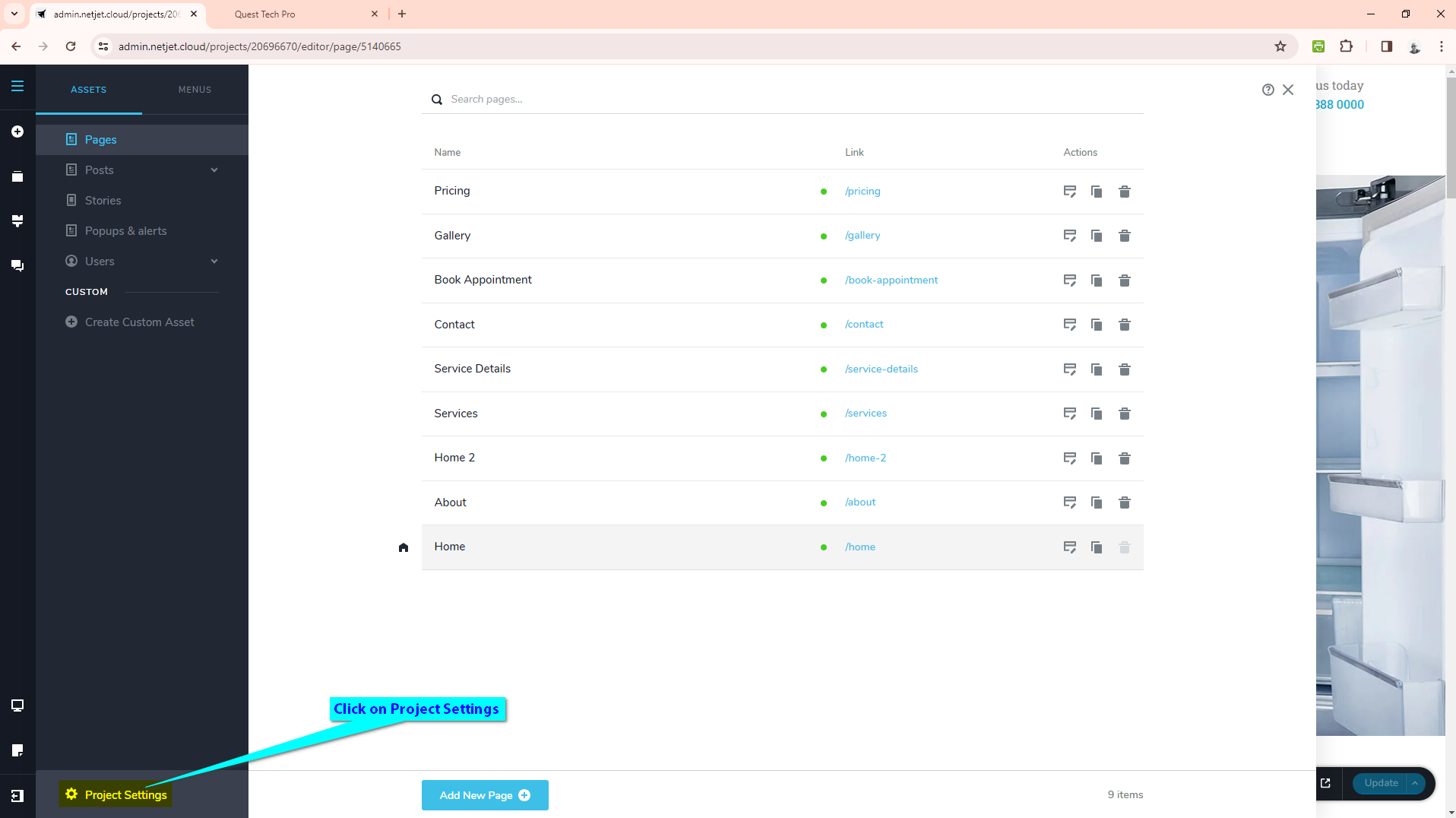Click the edit settings icon for Pricing page
Screen dimensions: 1456x818
pos(1069,192)
